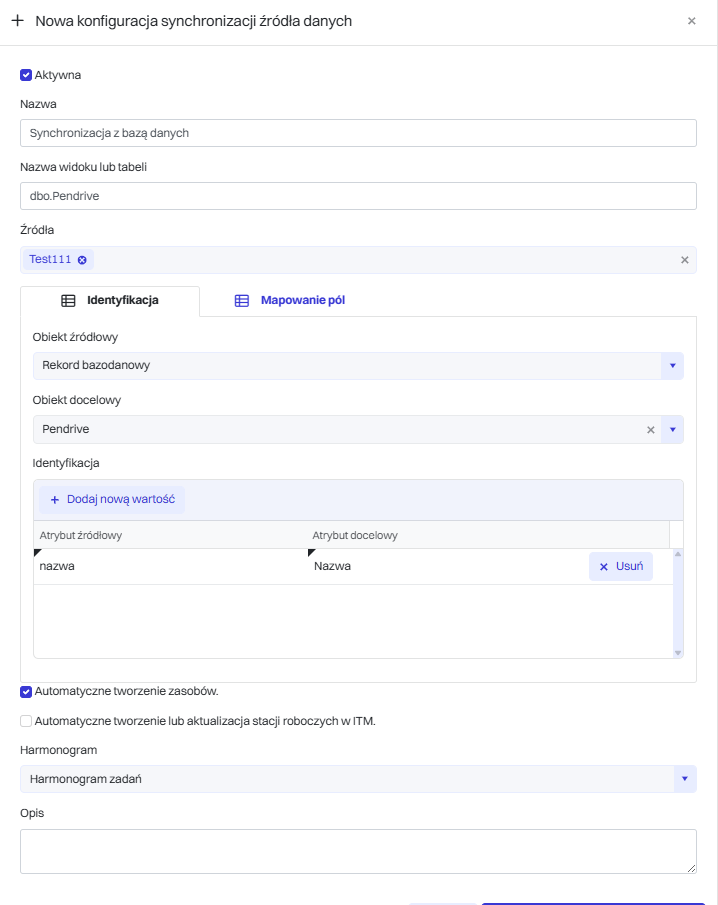Expand the Harmonogram dropdown
718x905 pixels.
point(685,779)
